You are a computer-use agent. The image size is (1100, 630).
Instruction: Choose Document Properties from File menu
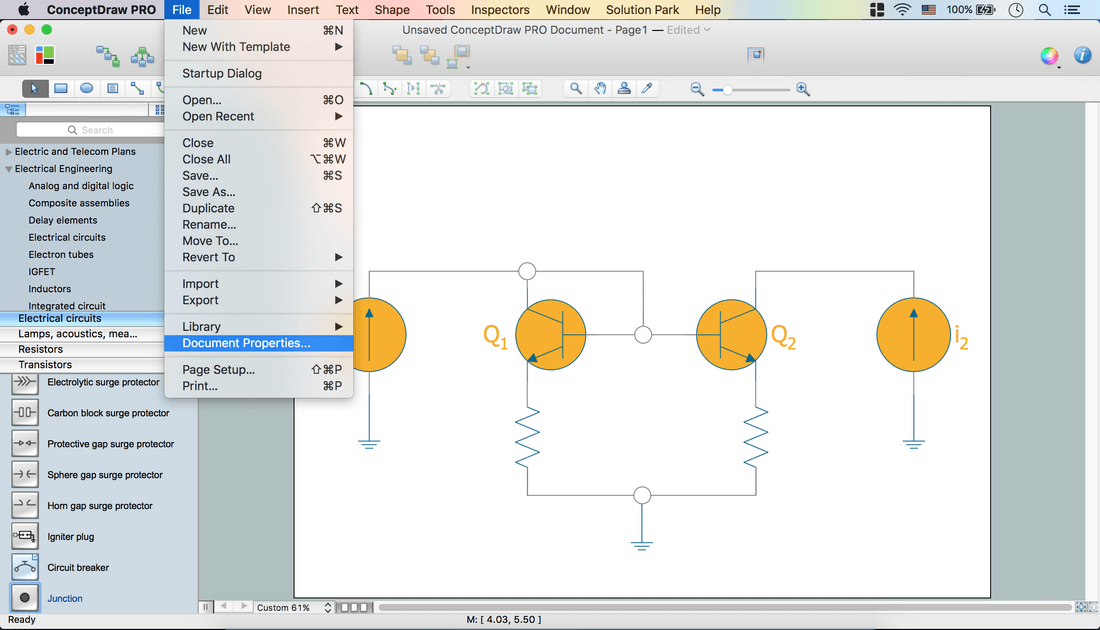tap(246, 343)
